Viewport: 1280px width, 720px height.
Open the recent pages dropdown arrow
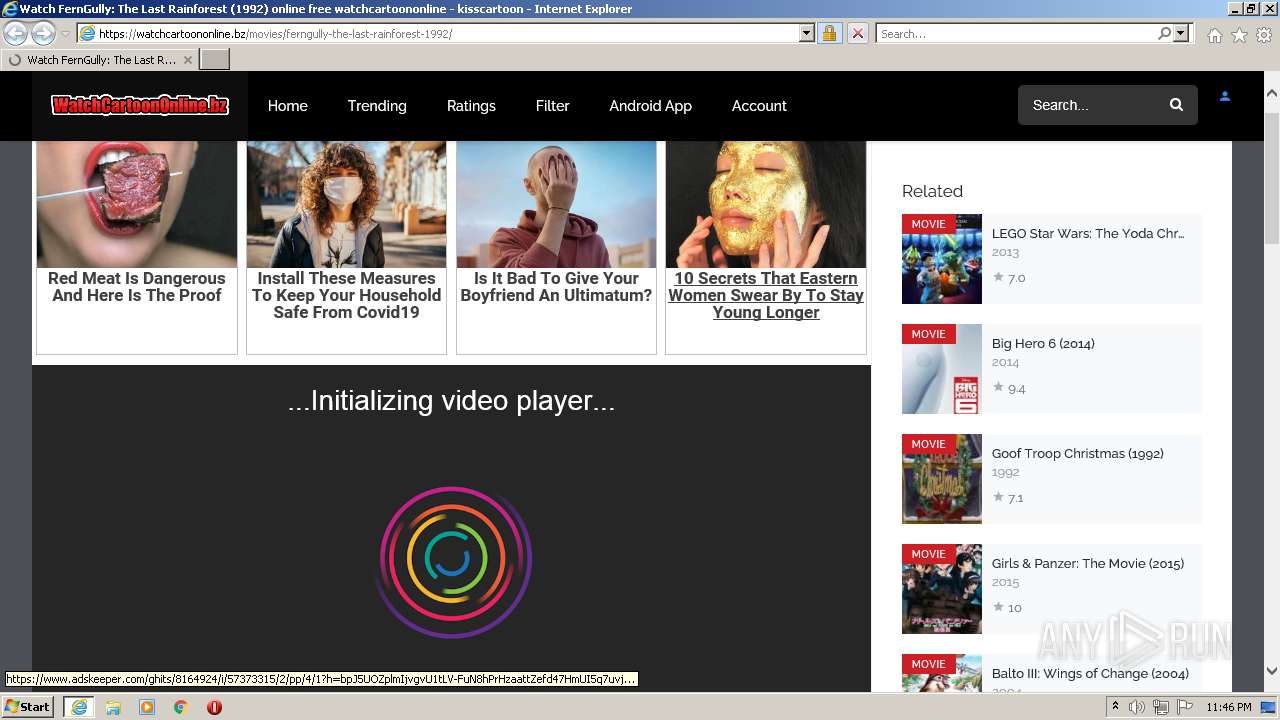[x=65, y=33]
